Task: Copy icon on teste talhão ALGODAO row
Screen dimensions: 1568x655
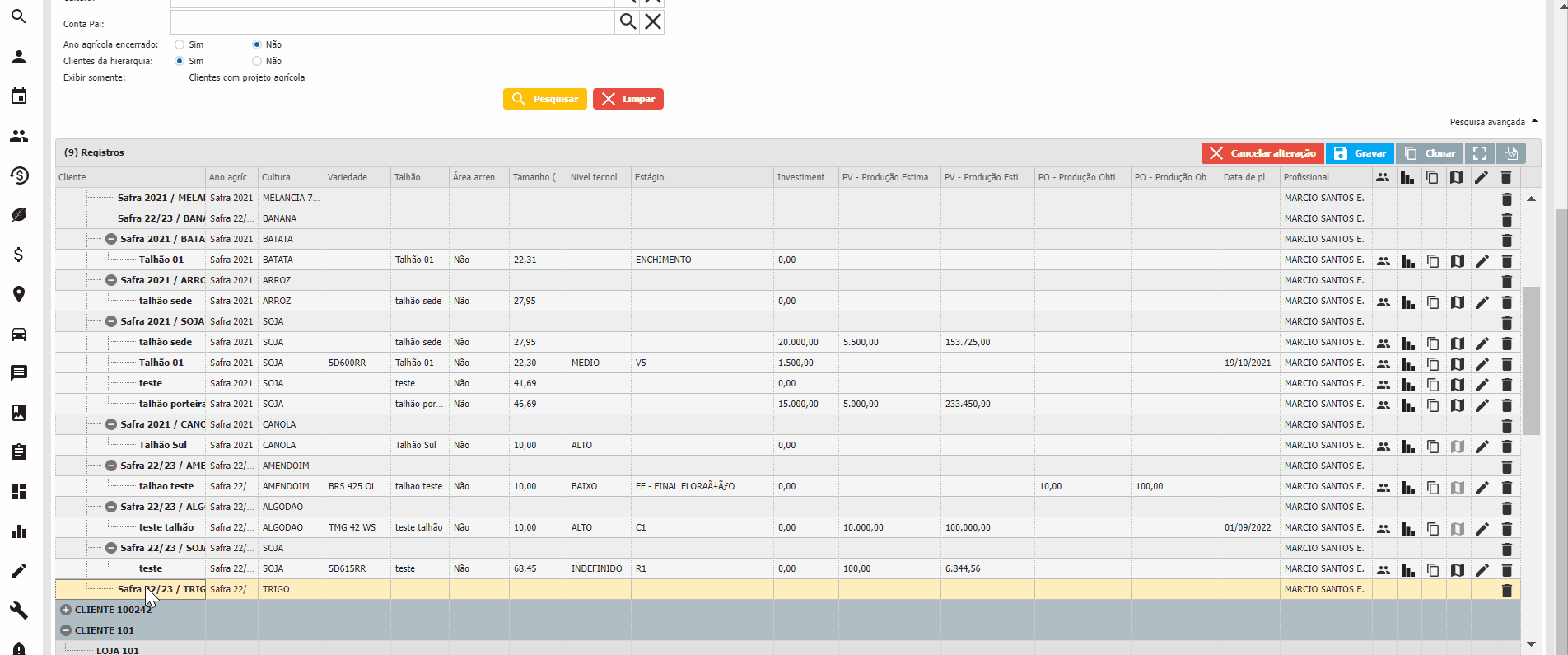Action: click(x=1433, y=528)
